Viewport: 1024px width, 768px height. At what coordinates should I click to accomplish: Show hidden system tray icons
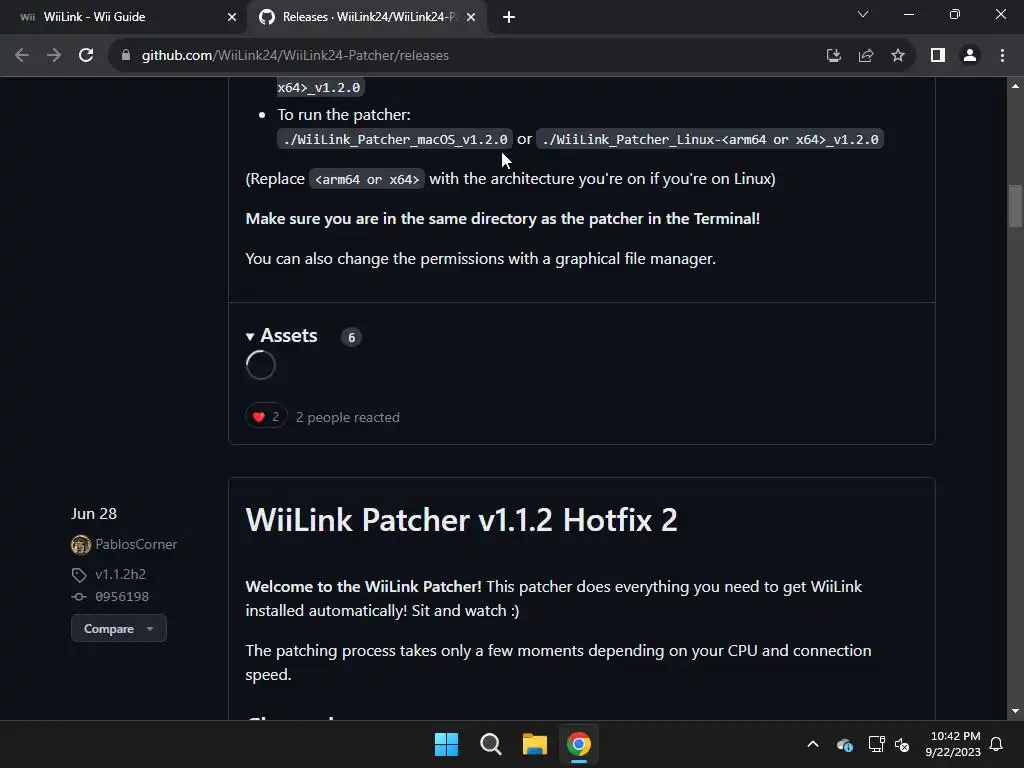pyautogui.click(x=813, y=744)
